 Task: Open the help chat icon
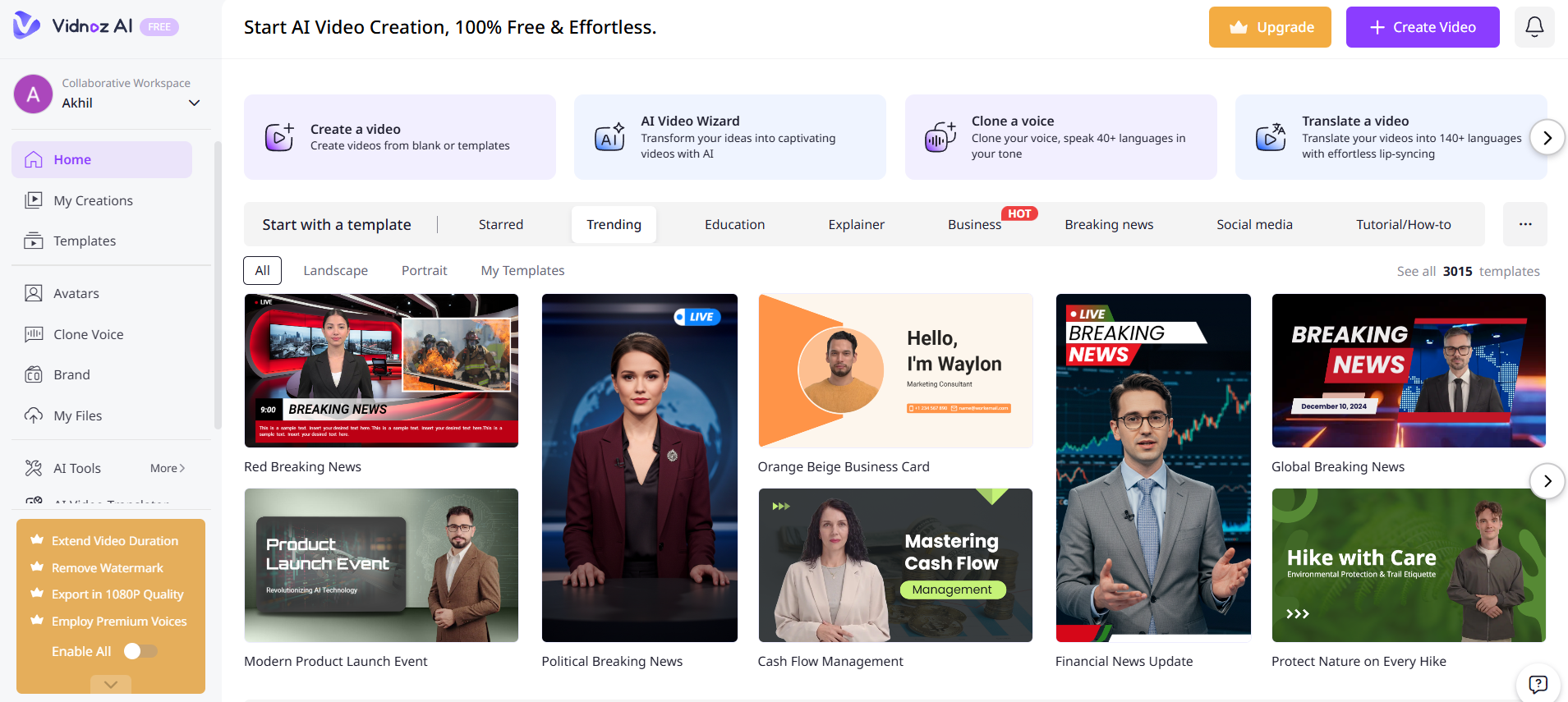pos(1538,684)
